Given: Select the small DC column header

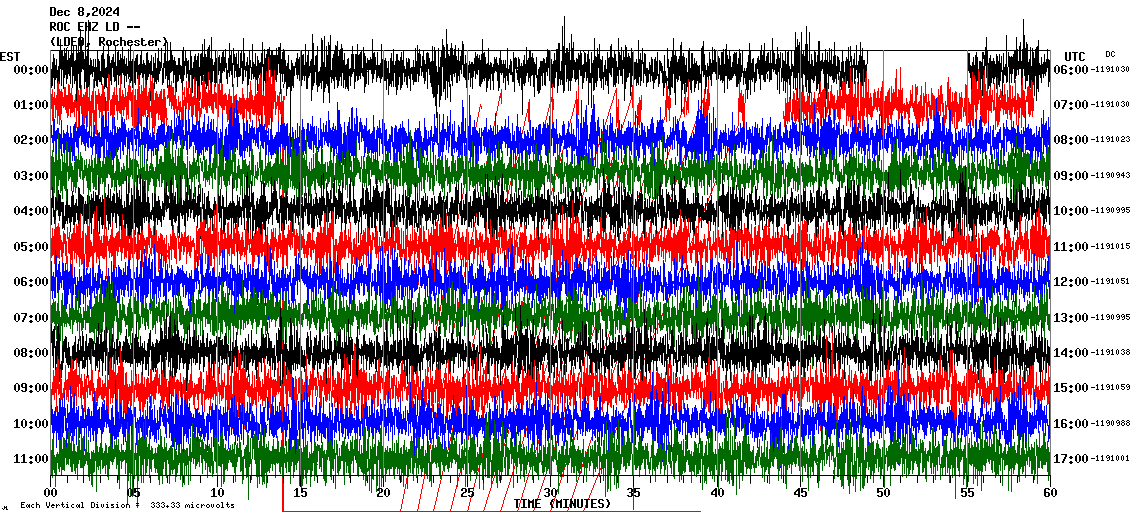Looking at the screenshot, I should (1110, 54).
